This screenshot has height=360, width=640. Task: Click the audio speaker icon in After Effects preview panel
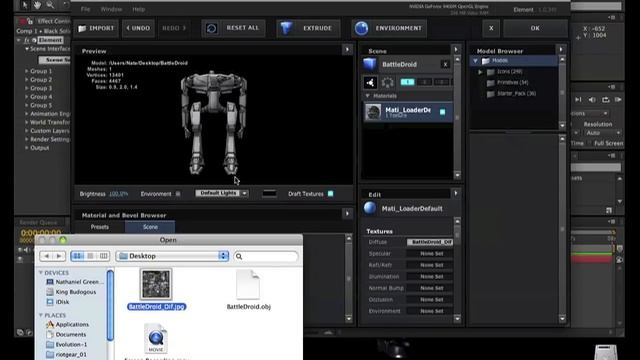[592, 100]
